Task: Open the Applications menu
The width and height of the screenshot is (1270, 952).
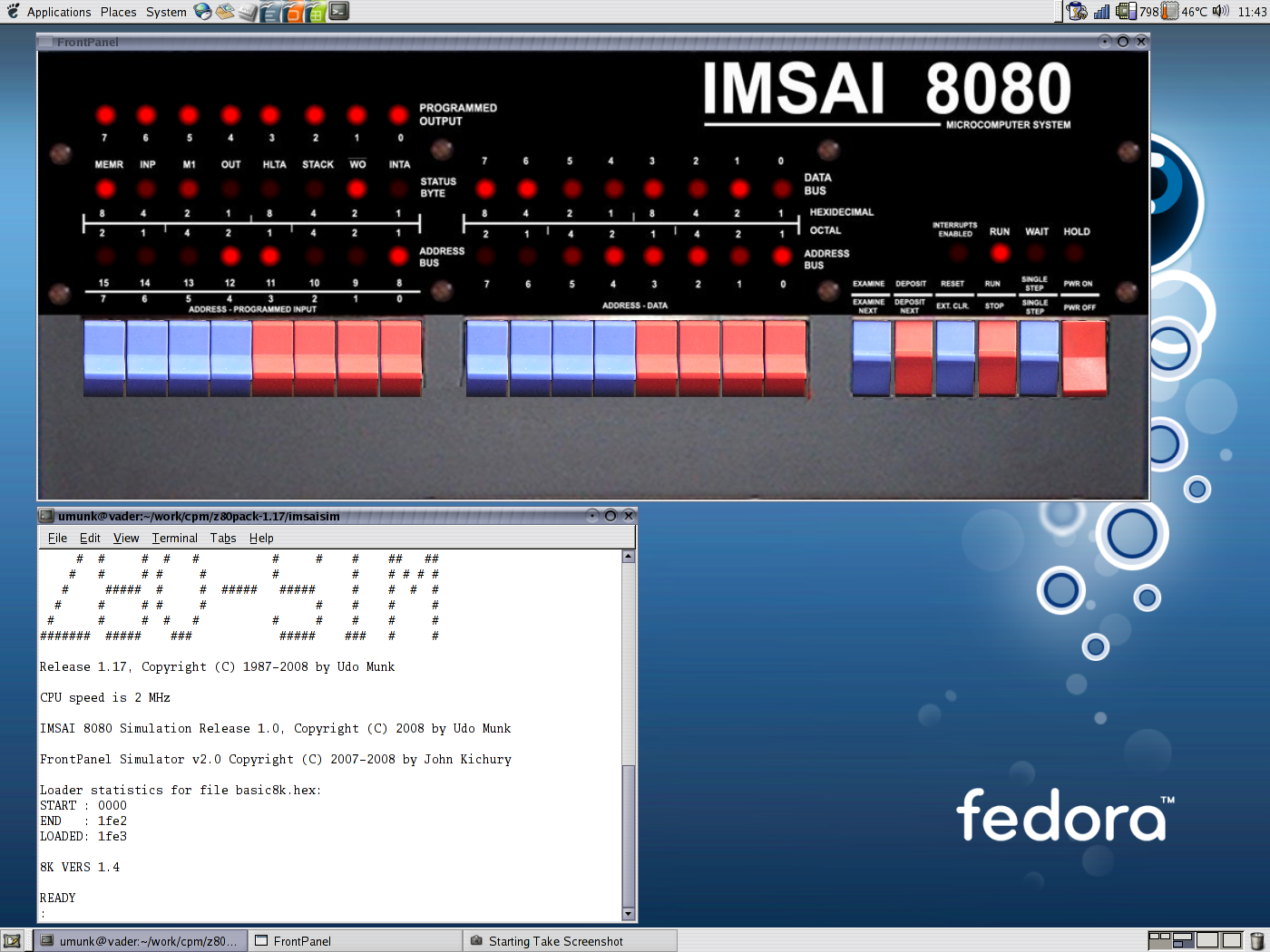Action: pos(58,12)
